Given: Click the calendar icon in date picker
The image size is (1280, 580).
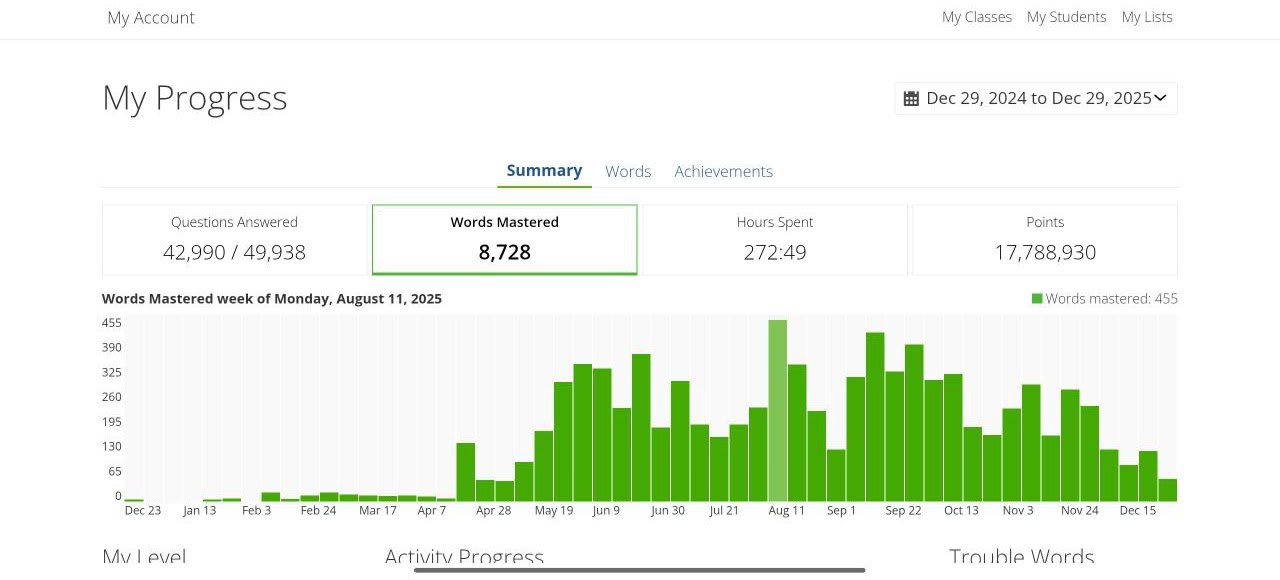Looking at the screenshot, I should tap(911, 98).
